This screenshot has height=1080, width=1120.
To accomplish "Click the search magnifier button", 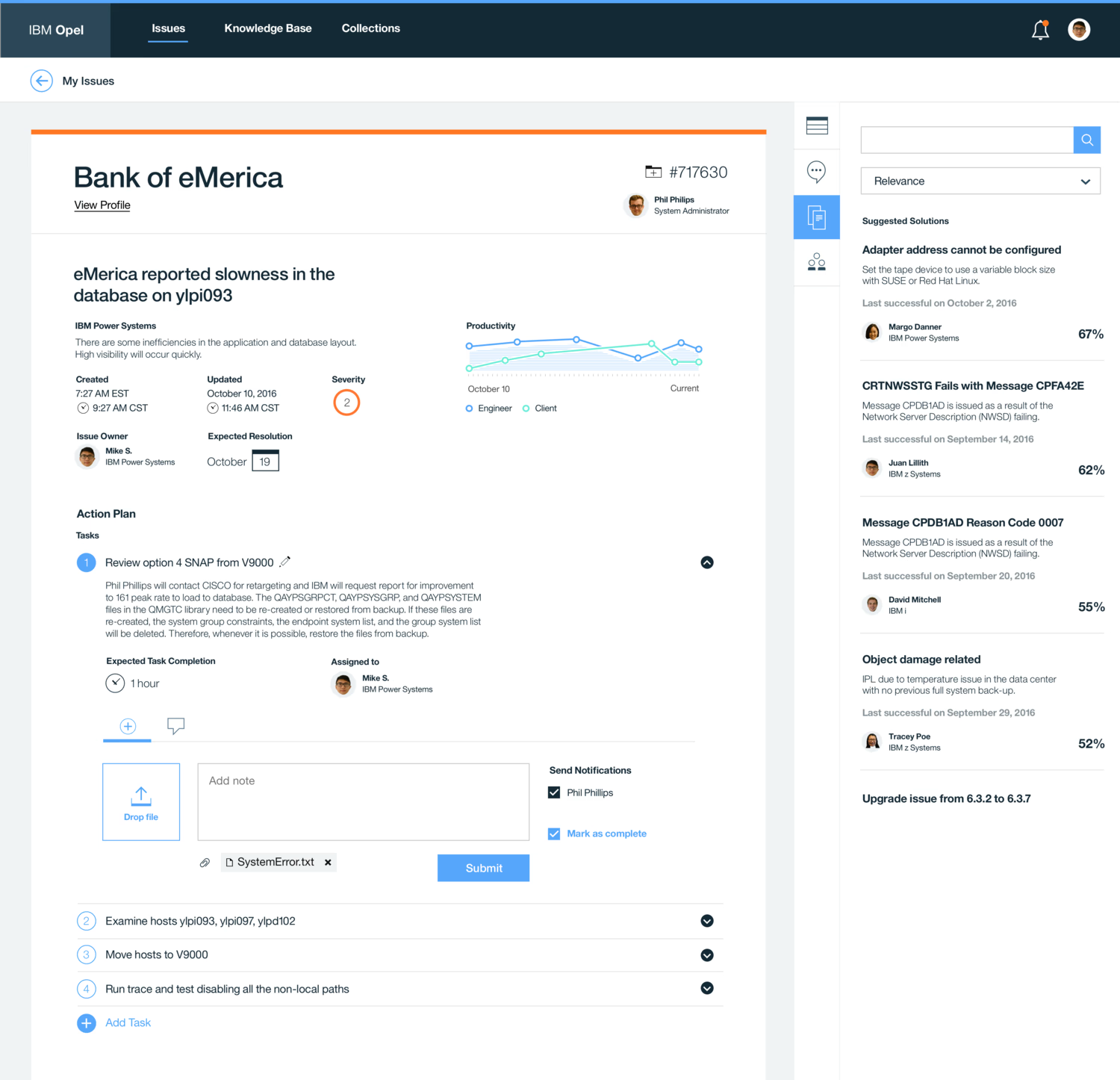I will coord(1087,140).
